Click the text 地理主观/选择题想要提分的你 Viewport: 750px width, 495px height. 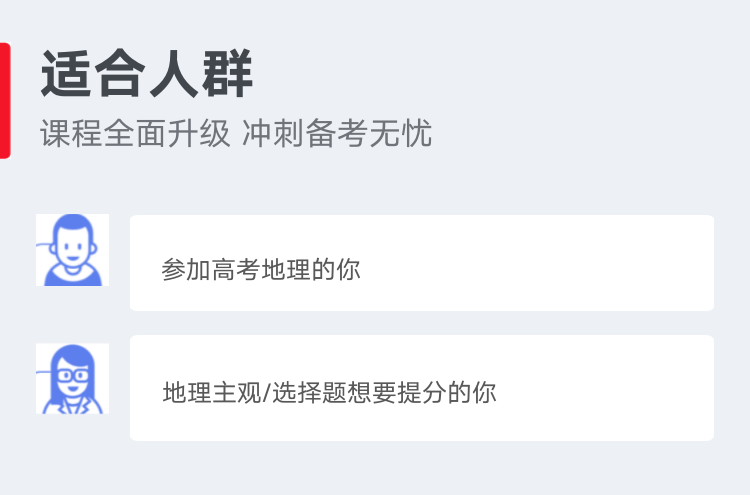pyautogui.click(x=330, y=393)
